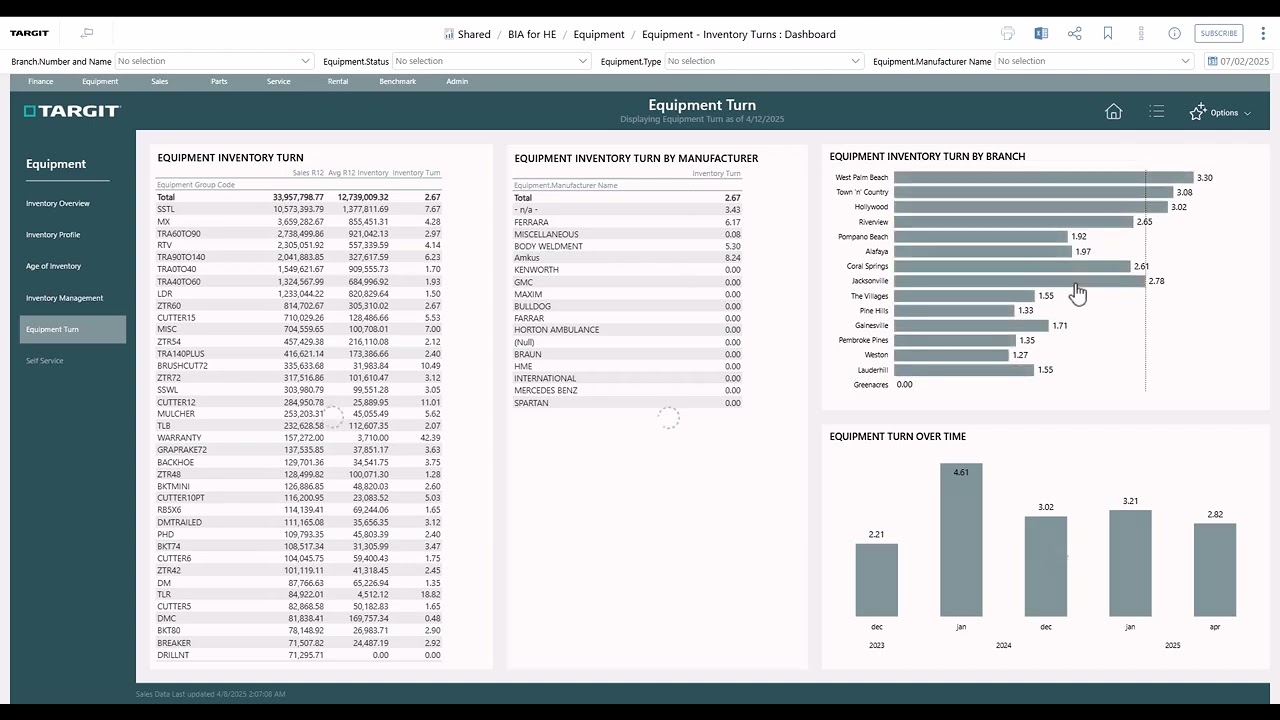Click the Jacksonville bar in branch chart
This screenshot has height=720, width=1280.
pos(1019,281)
